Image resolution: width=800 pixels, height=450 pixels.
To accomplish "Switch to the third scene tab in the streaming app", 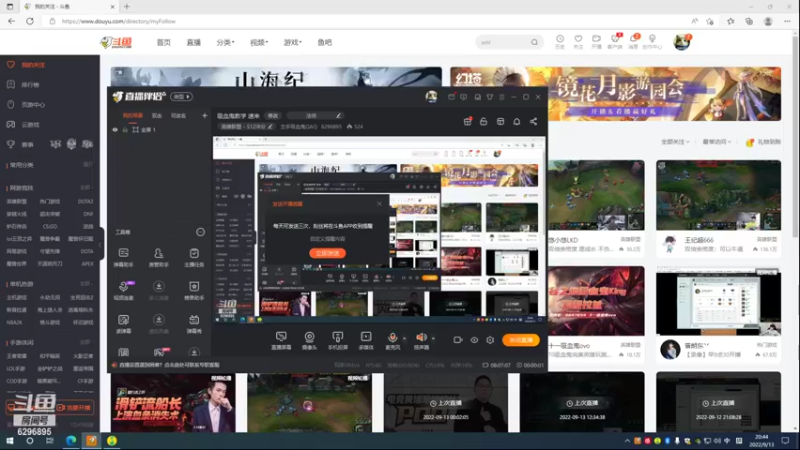I will point(178,116).
